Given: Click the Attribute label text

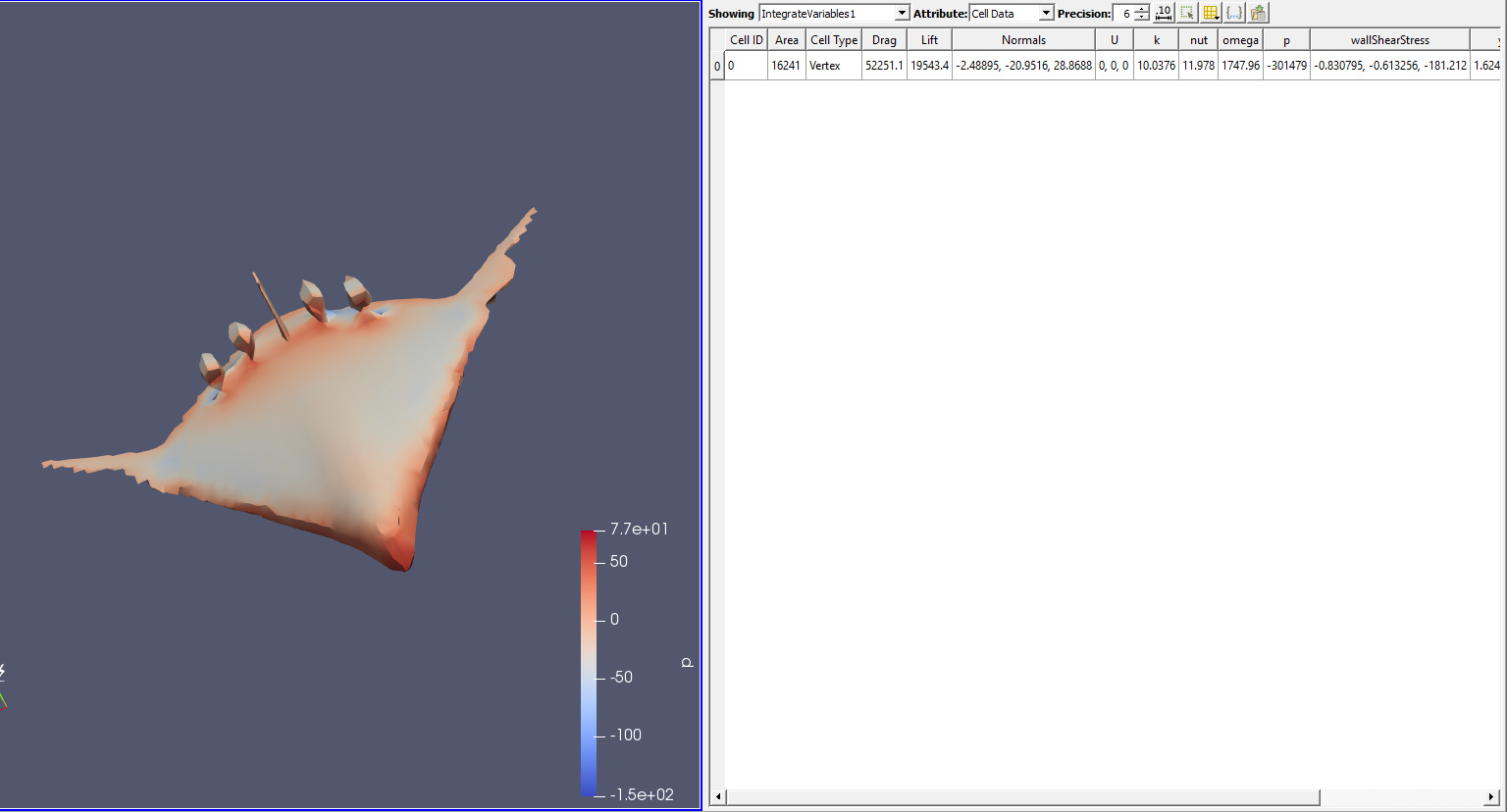Looking at the screenshot, I should click(x=940, y=14).
